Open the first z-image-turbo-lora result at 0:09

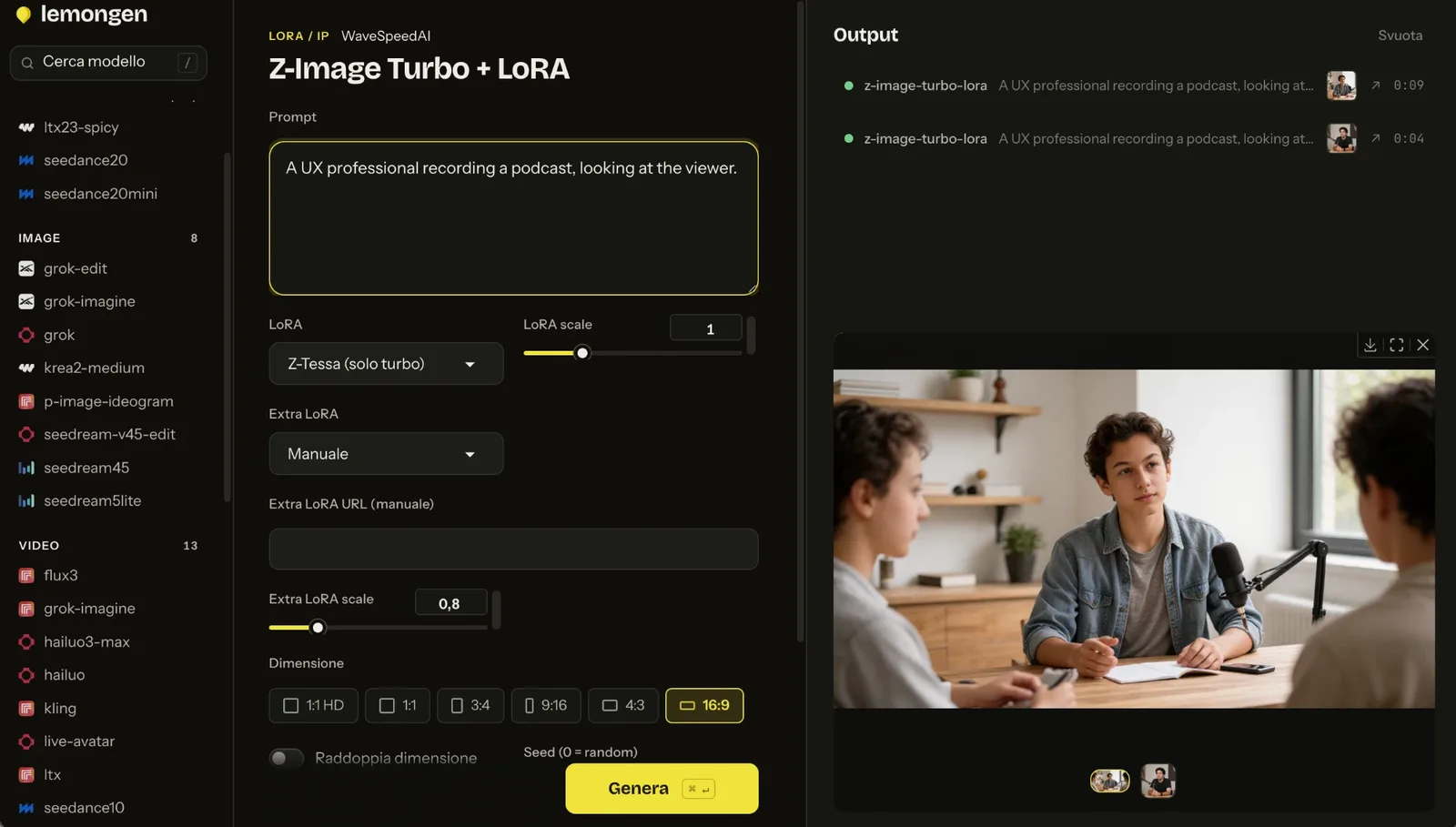(1134, 86)
